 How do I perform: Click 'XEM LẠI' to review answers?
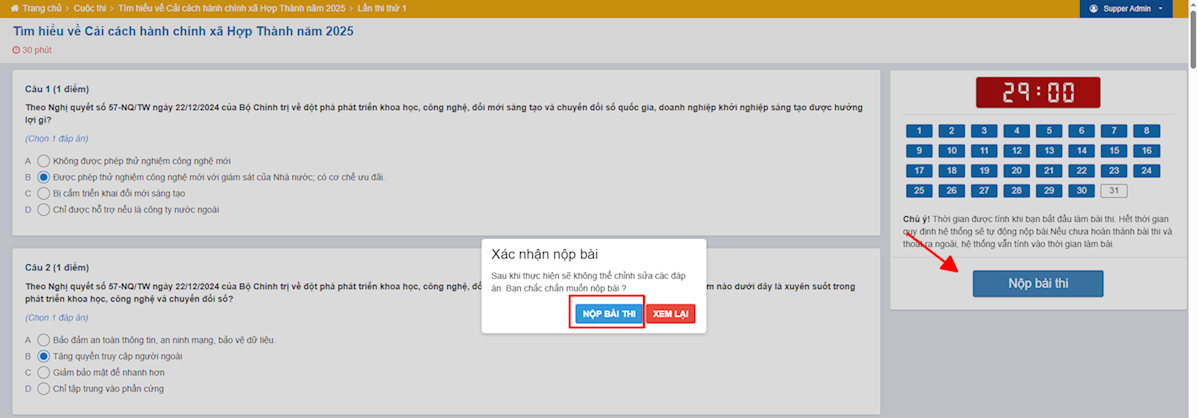pos(670,313)
